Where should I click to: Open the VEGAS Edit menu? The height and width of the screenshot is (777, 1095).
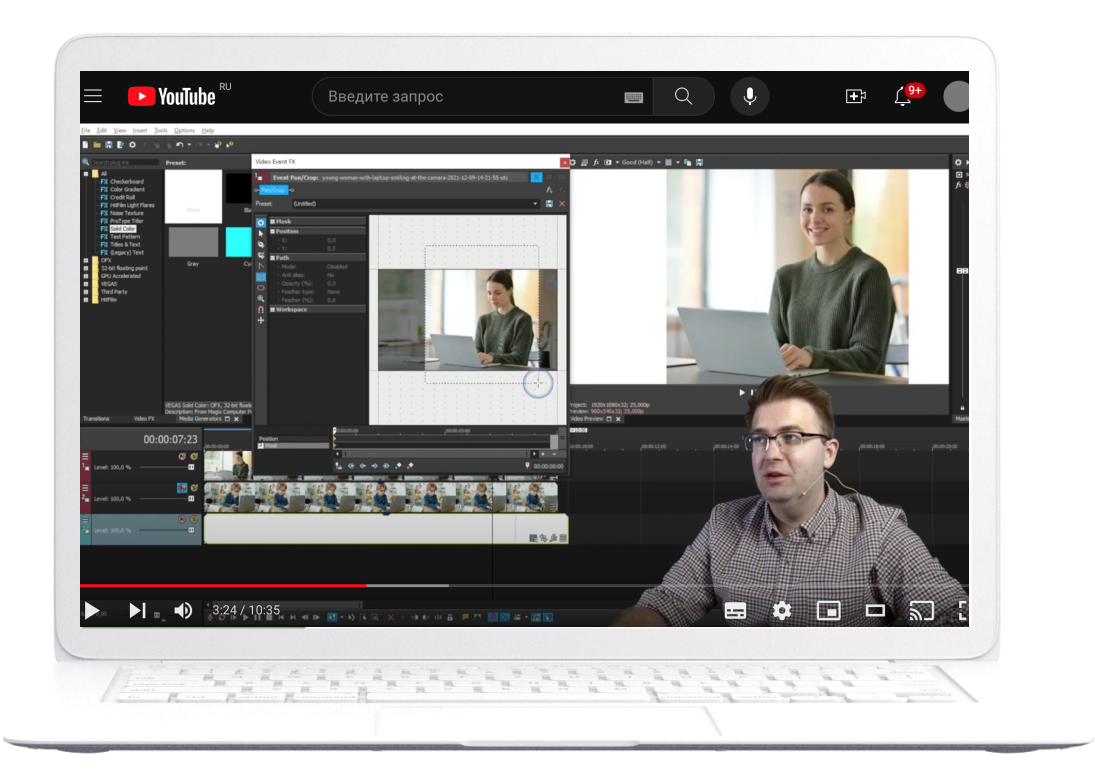tap(102, 131)
